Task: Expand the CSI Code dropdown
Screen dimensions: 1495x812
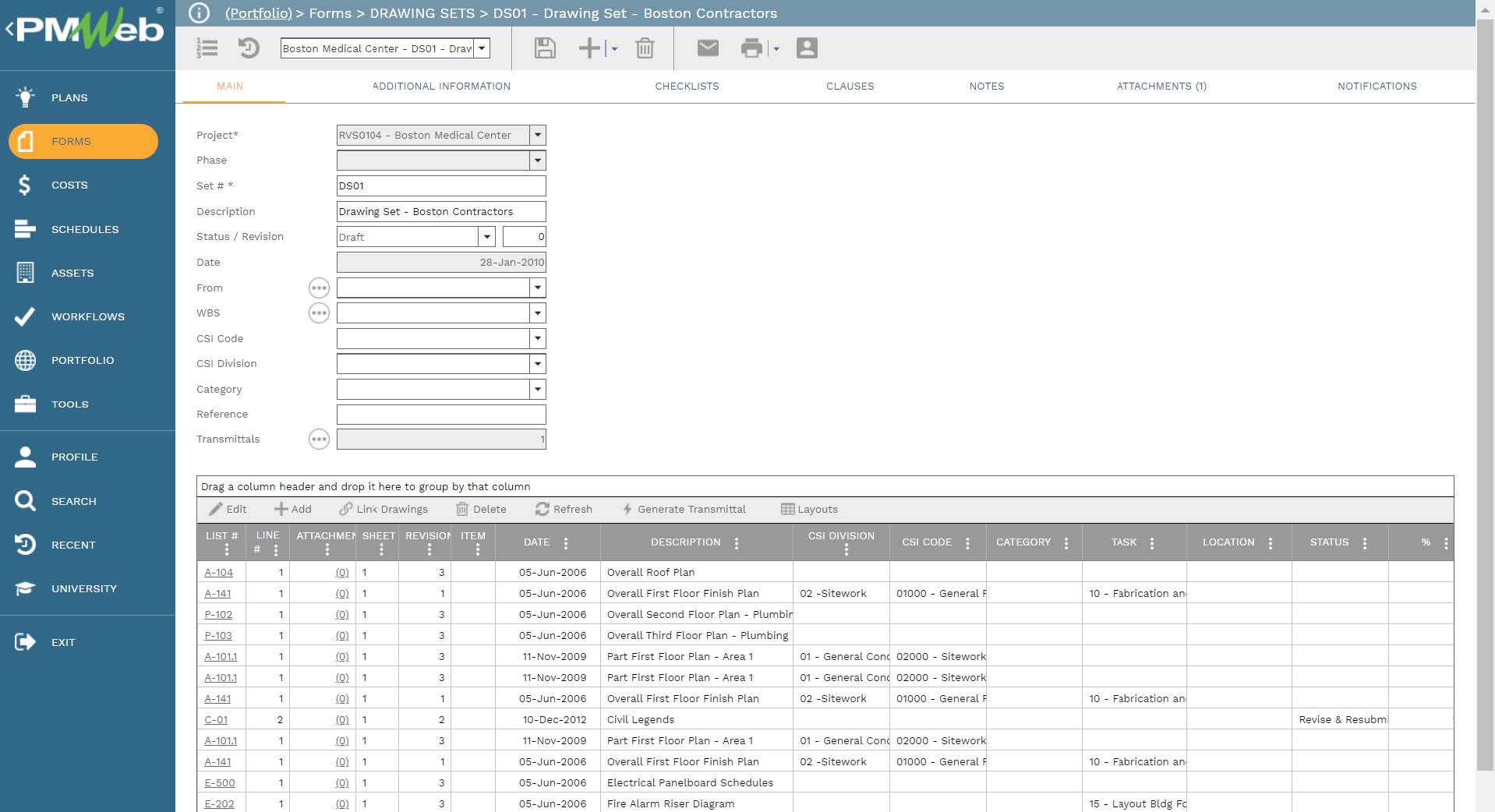Action: 538,338
